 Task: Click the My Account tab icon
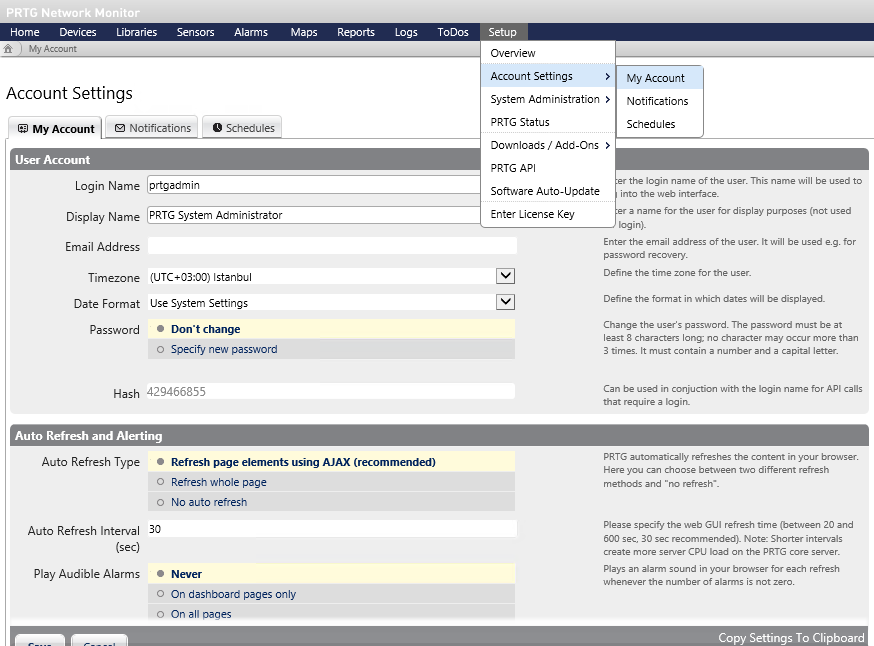[x=23, y=129]
